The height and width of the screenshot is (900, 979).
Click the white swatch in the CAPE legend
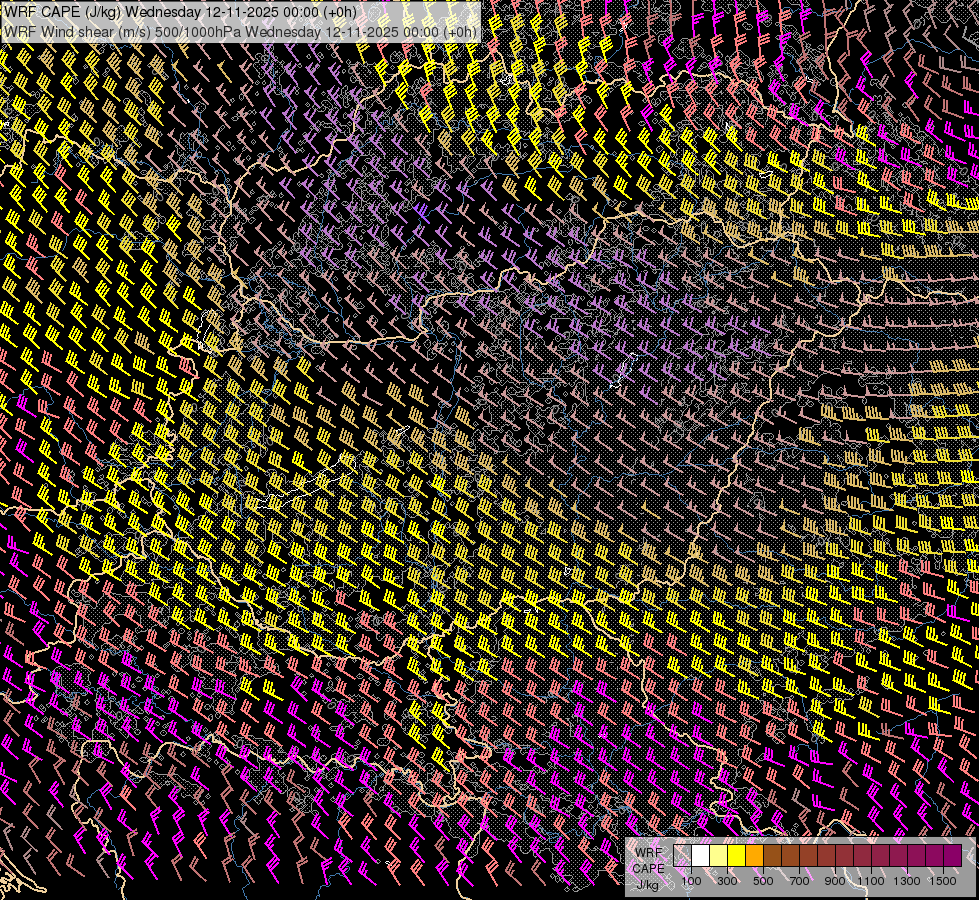pos(701,855)
